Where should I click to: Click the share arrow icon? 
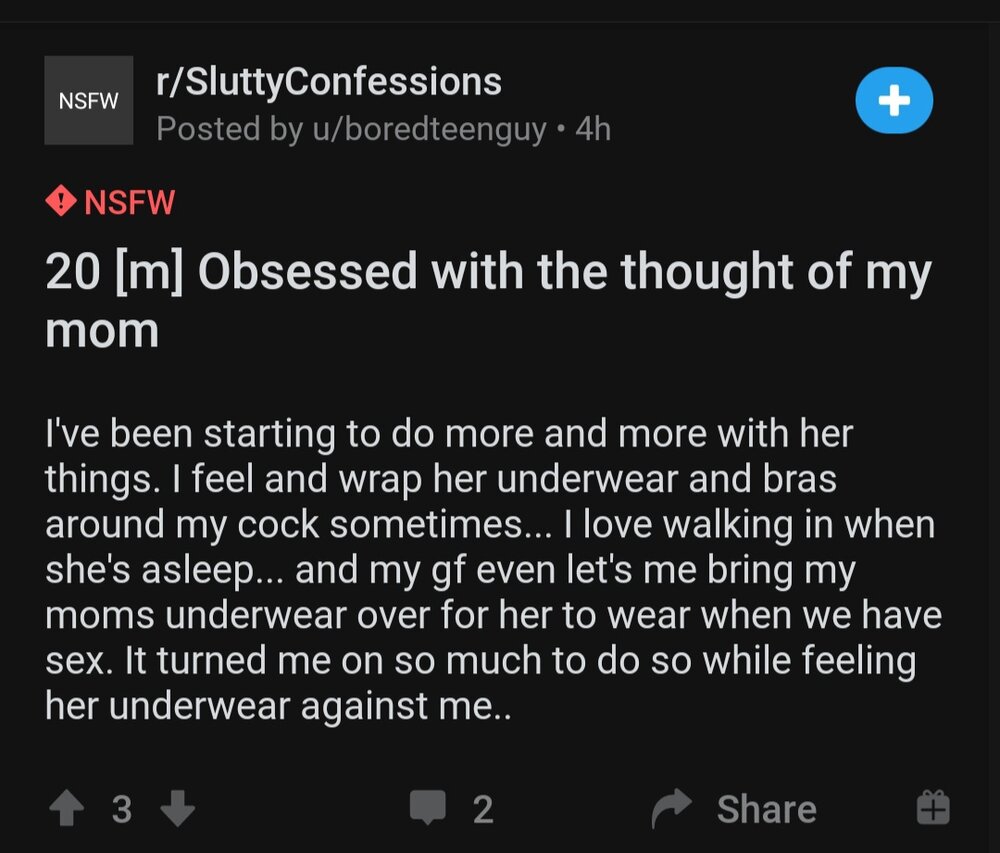pyautogui.click(x=672, y=808)
